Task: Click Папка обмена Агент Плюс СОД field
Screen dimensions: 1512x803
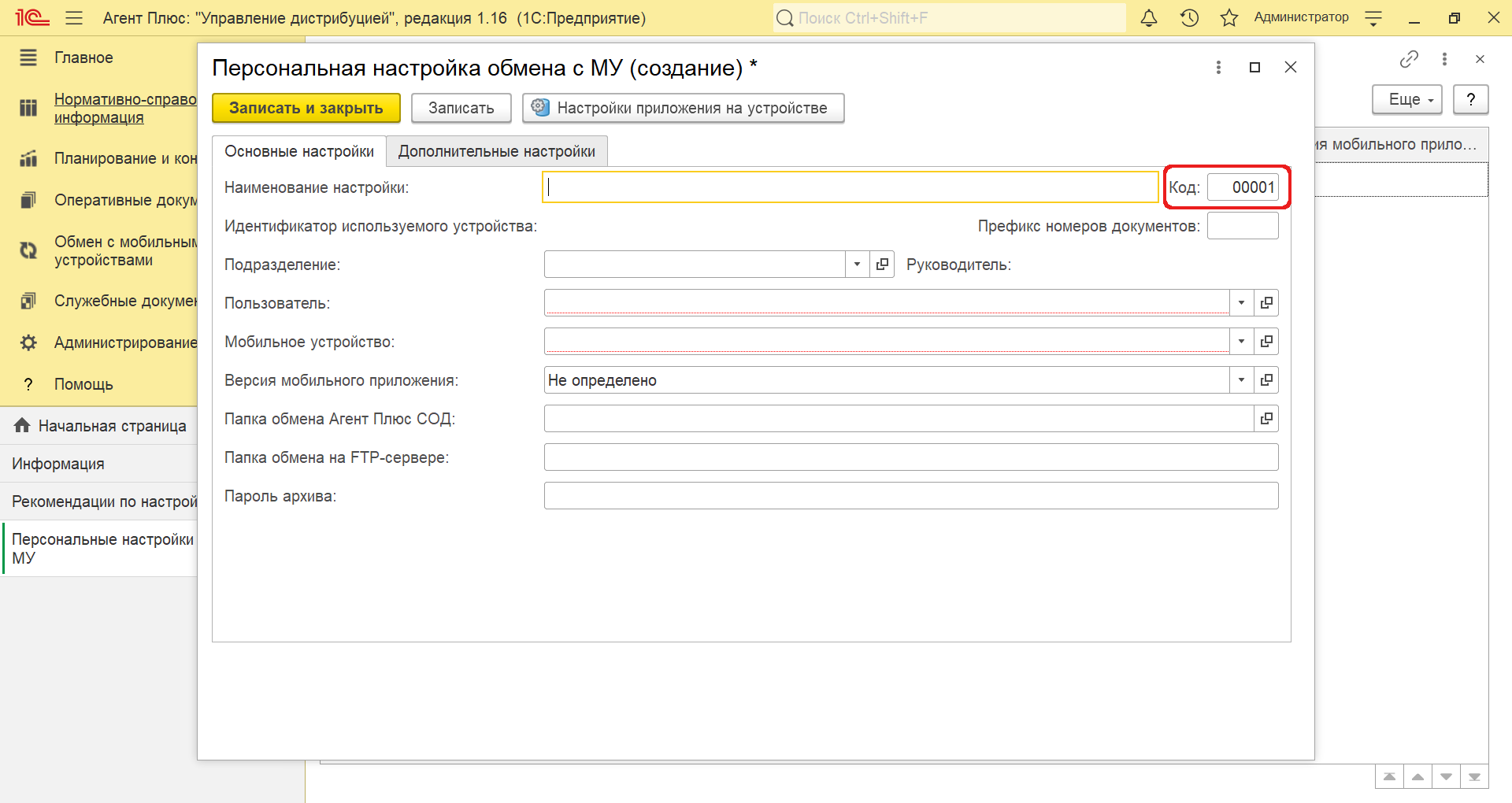Action: coord(899,419)
